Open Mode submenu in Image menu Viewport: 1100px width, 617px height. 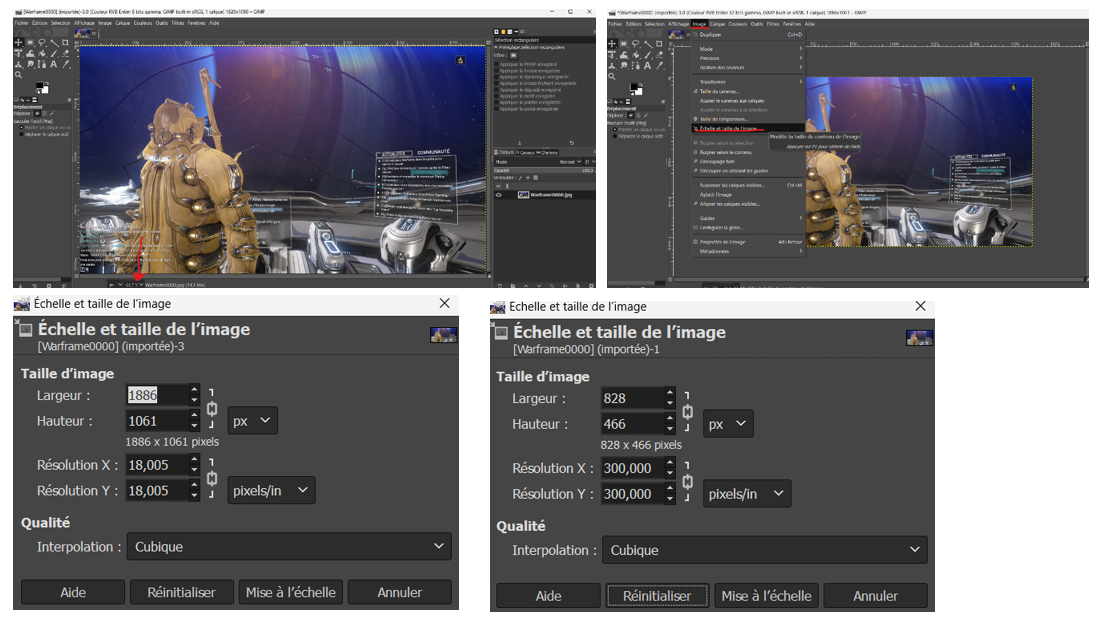[748, 48]
